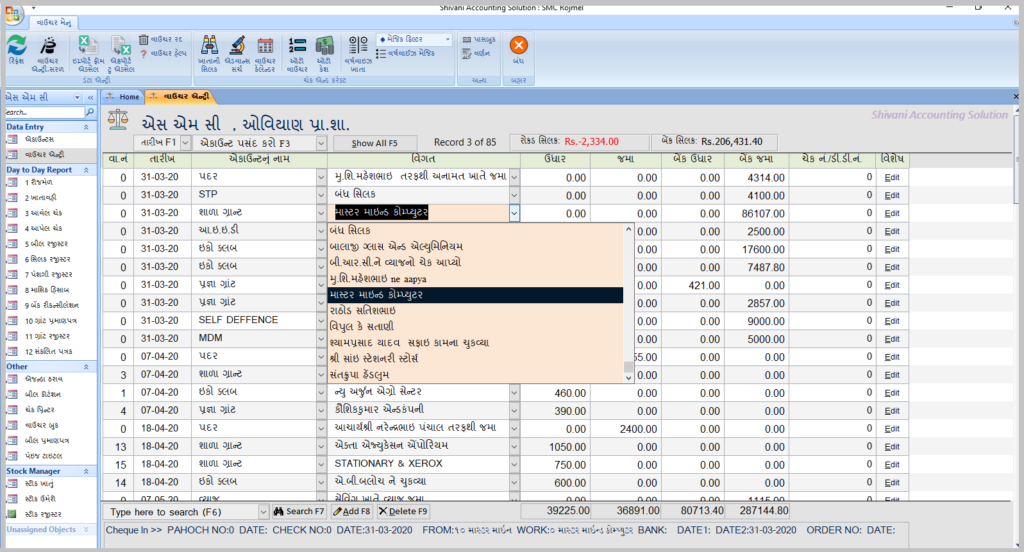
Task: Open the તારીખ F1 date dropdown
Action: [x=185, y=142]
